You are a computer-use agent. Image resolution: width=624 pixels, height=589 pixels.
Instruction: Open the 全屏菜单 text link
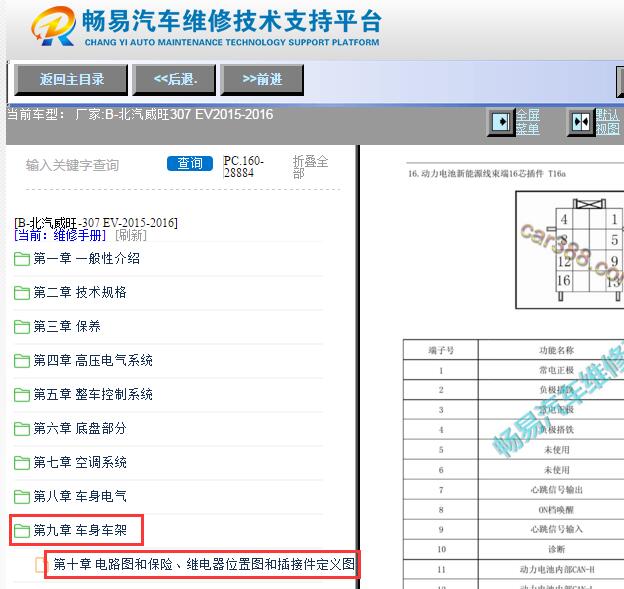[528, 122]
